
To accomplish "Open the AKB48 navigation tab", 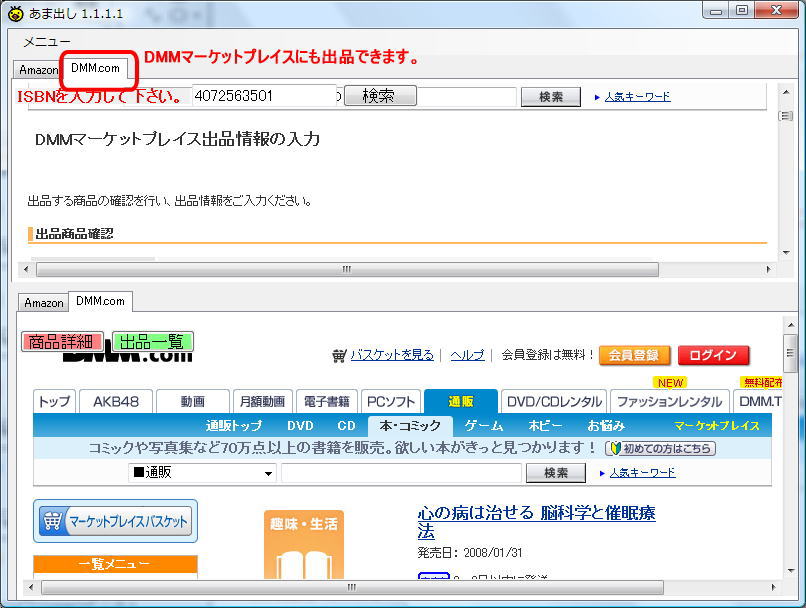I will (x=116, y=401).
